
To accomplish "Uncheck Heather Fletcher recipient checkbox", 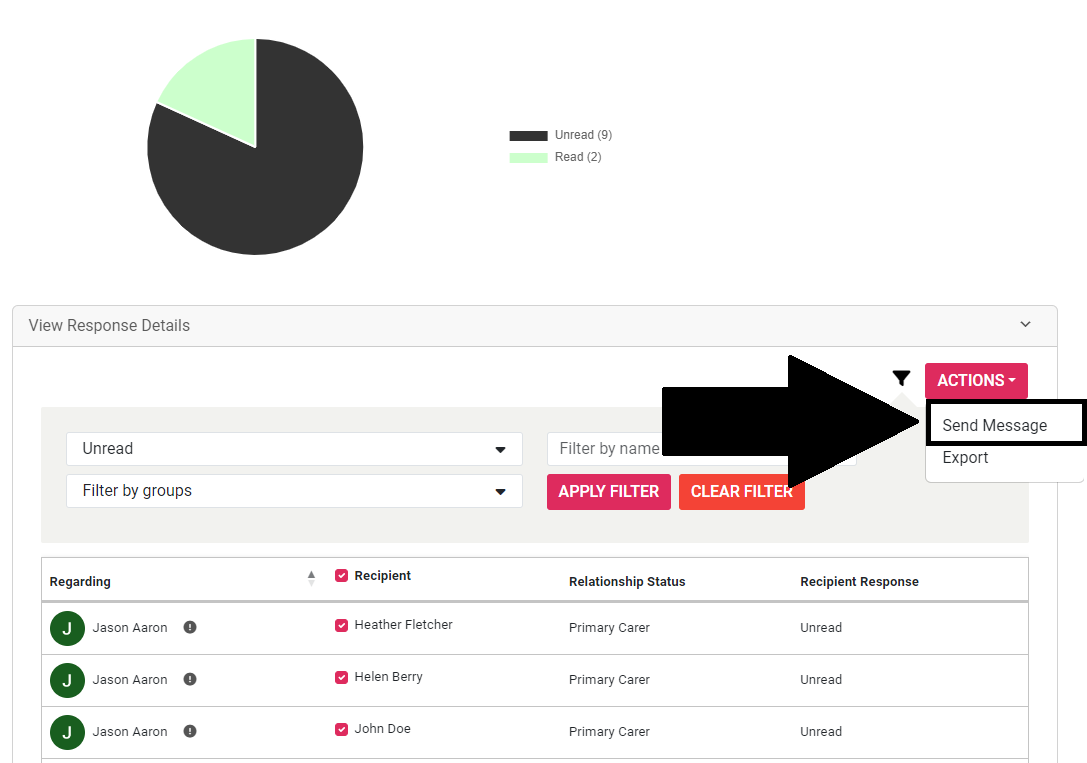I will point(341,625).
